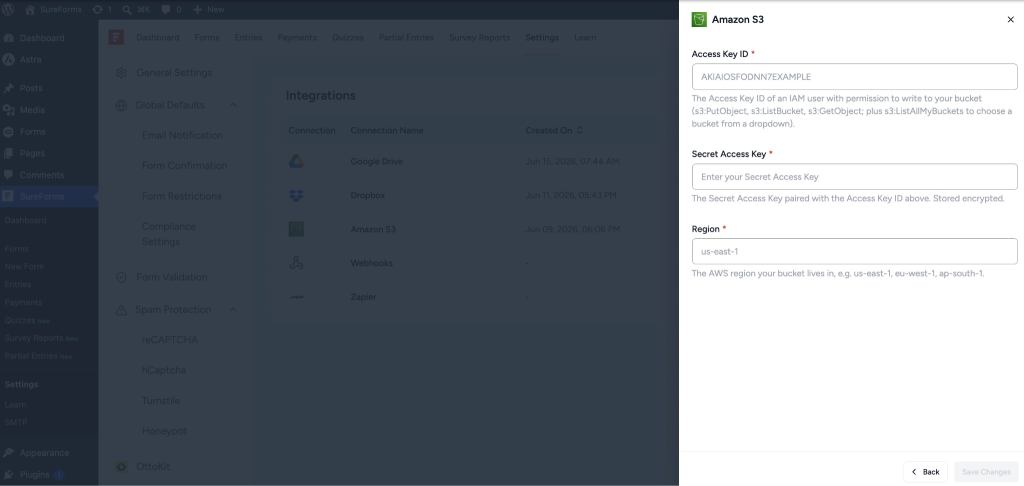This screenshot has width=1024, height=486.
Task: Open SMTP in SureForms submenu
Action: point(16,423)
